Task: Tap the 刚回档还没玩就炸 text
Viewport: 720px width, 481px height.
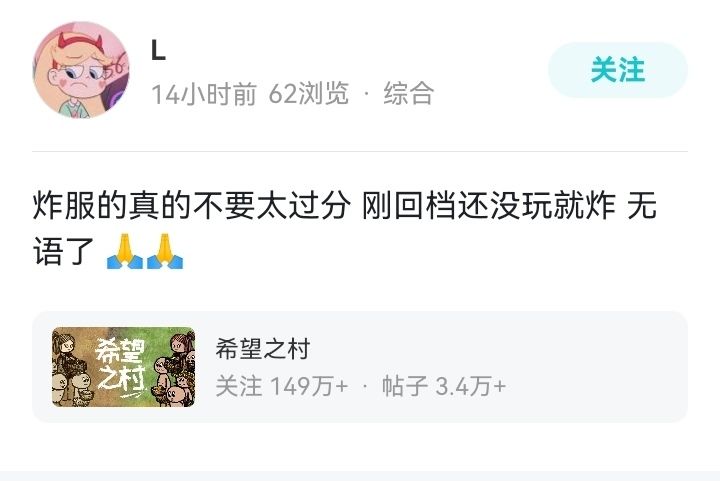Action: pos(489,205)
